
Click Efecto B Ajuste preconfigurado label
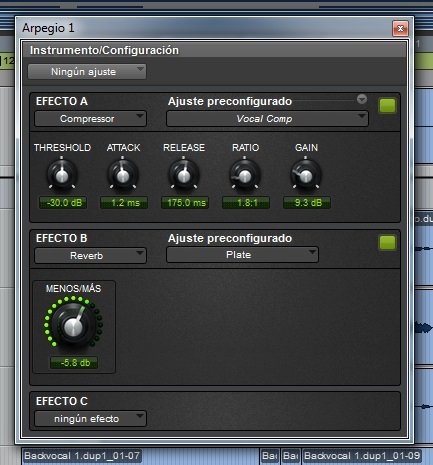click(230, 238)
